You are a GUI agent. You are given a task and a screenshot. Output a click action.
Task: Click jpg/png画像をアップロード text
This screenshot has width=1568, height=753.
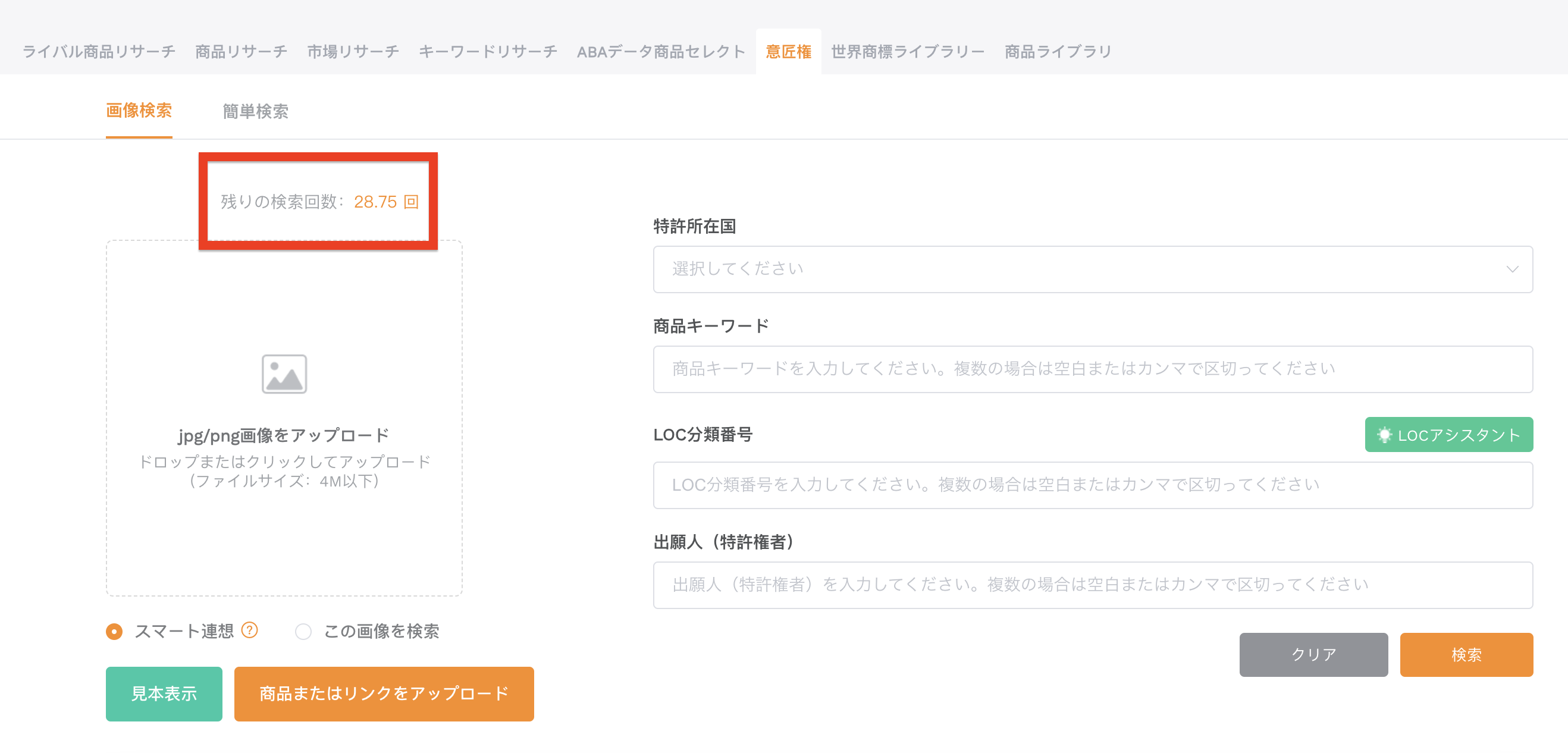284,435
